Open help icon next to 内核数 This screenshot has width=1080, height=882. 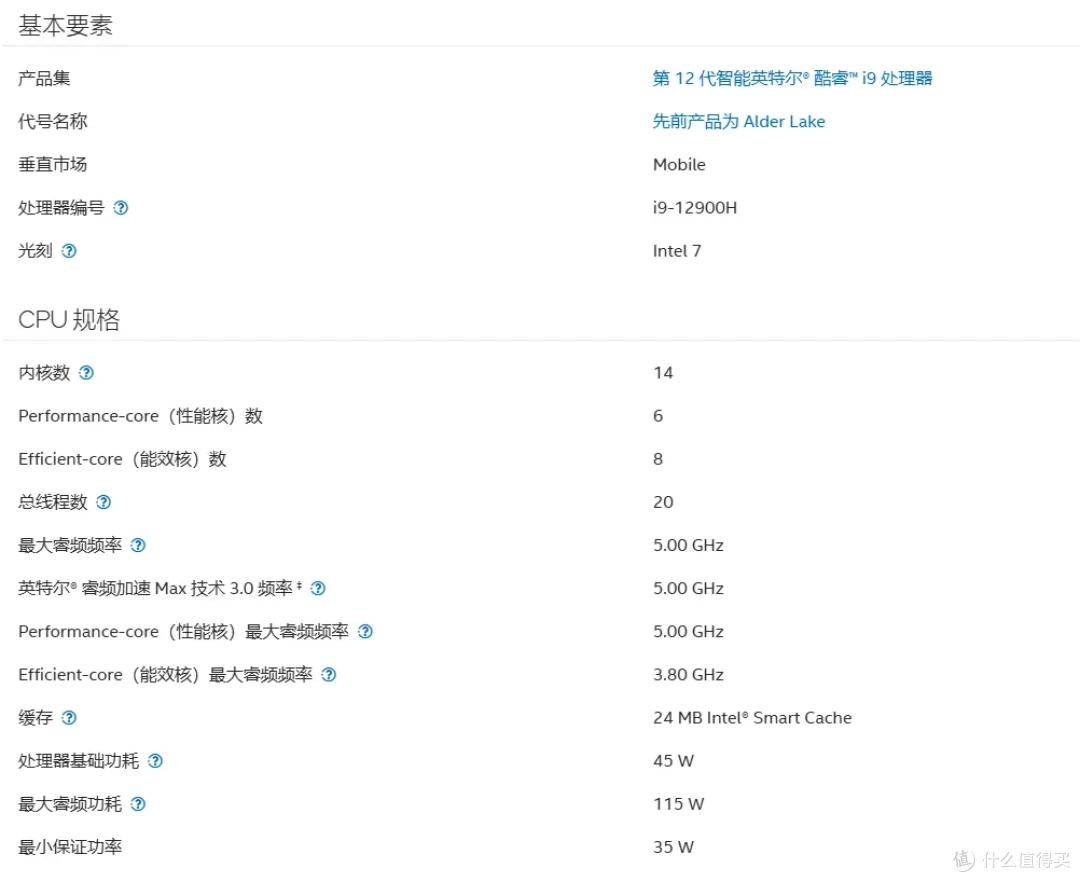point(86,373)
